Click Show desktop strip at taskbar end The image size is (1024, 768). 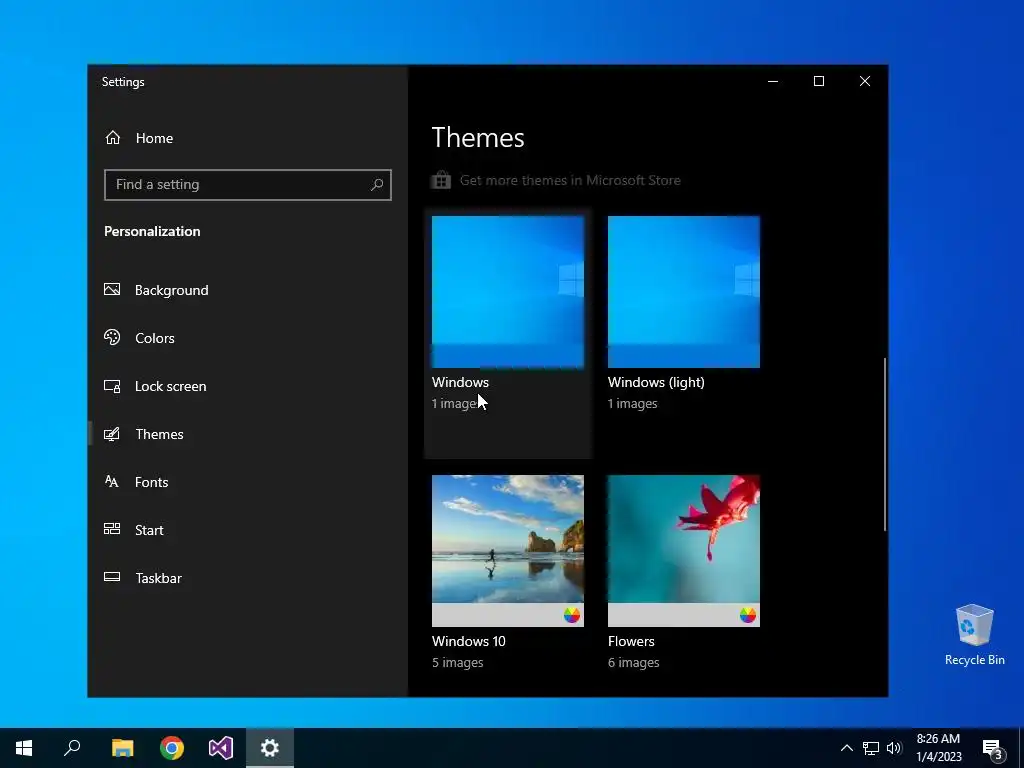pos(1021,748)
